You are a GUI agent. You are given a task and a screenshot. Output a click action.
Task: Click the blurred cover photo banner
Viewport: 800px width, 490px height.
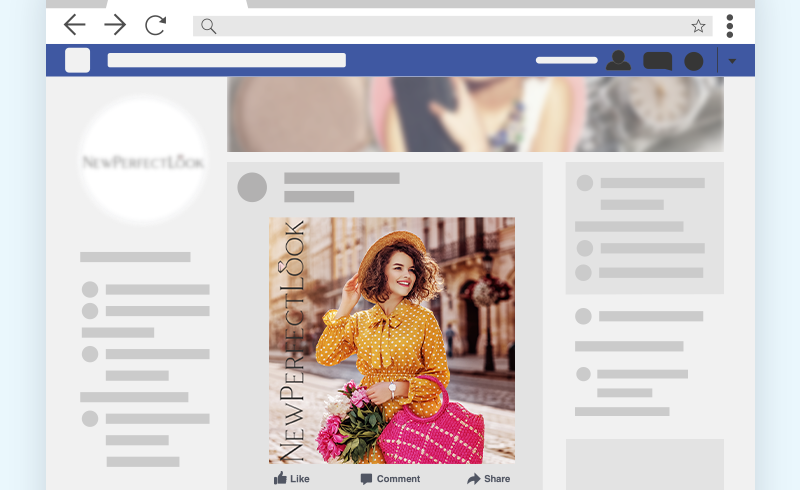tap(475, 114)
